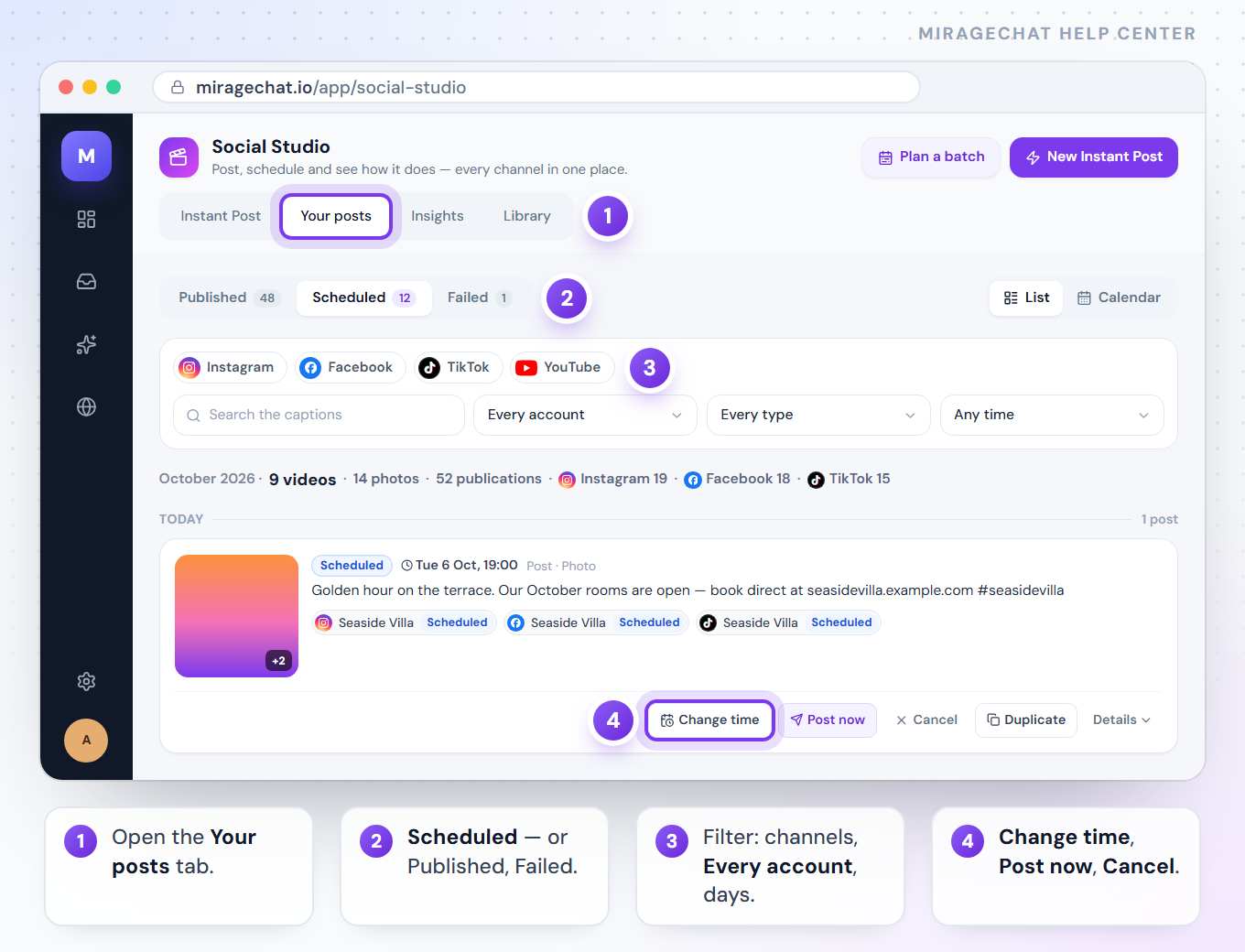Viewport: 1245px width, 952px height.
Task: Open the Library tab
Action: (527, 216)
